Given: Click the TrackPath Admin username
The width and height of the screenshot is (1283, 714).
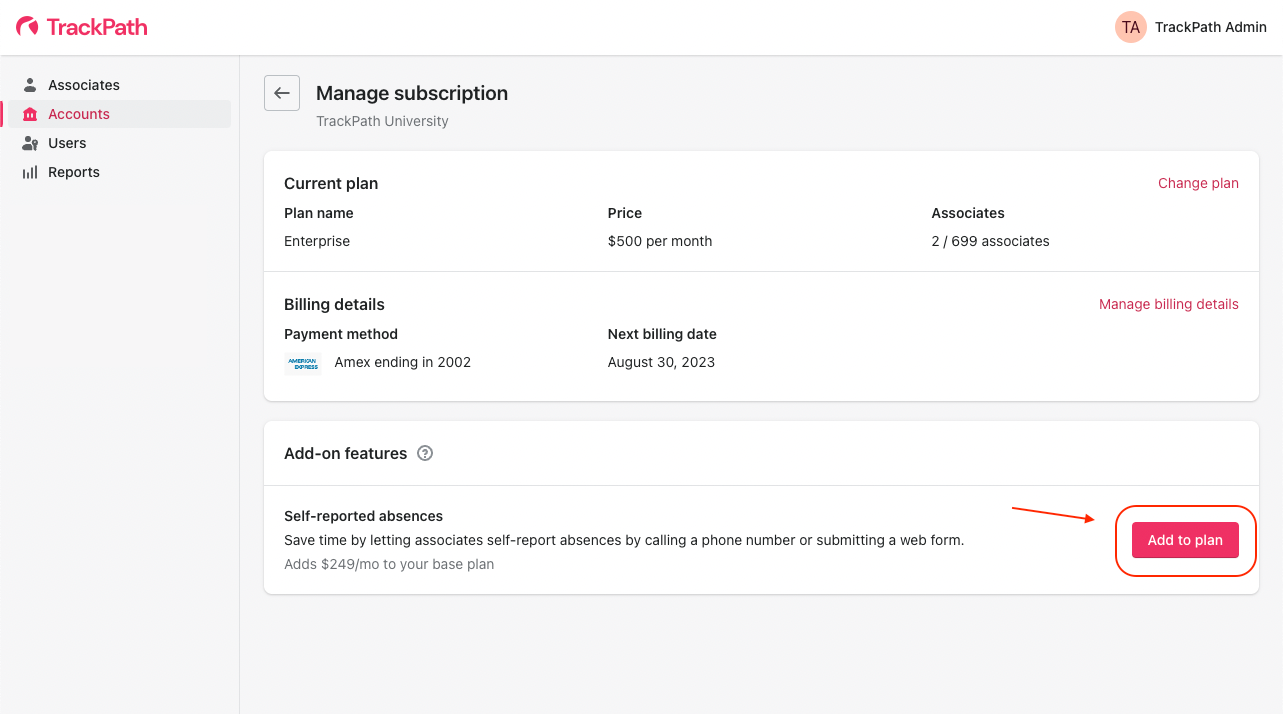Looking at the screenshot, I should (x=1210, y=27).
